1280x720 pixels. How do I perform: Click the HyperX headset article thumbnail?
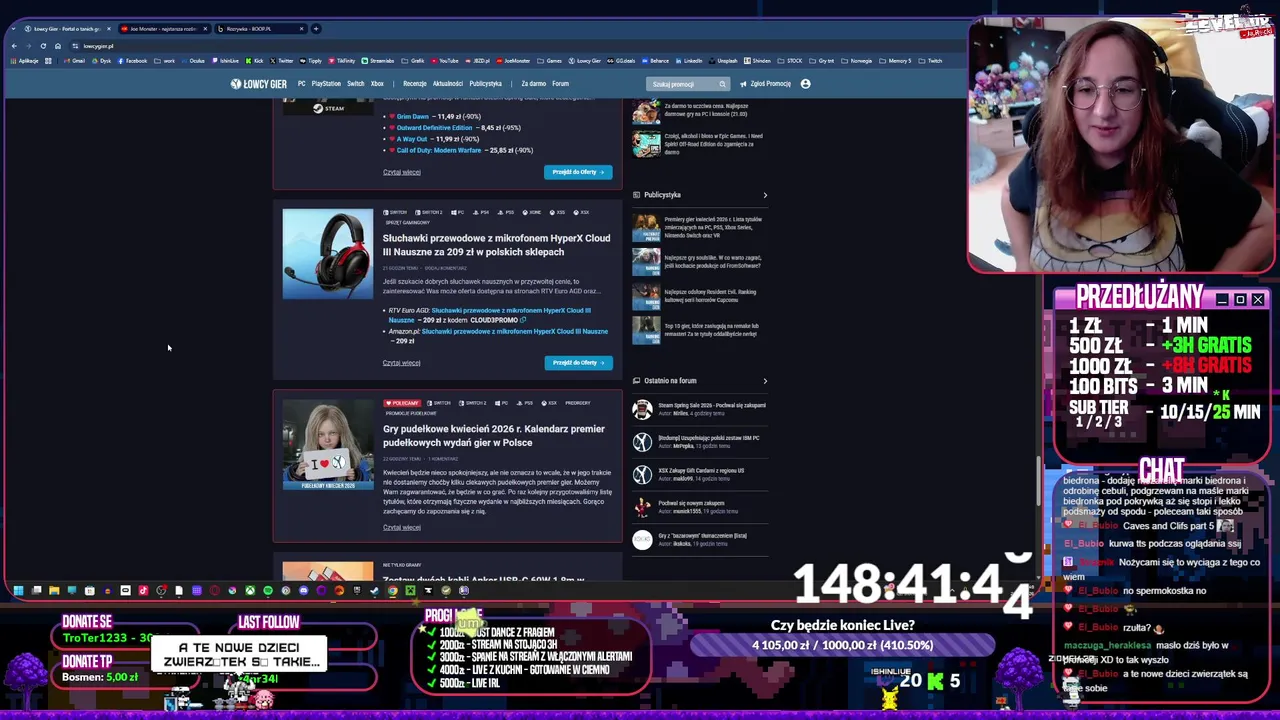[x=328, y=254]
